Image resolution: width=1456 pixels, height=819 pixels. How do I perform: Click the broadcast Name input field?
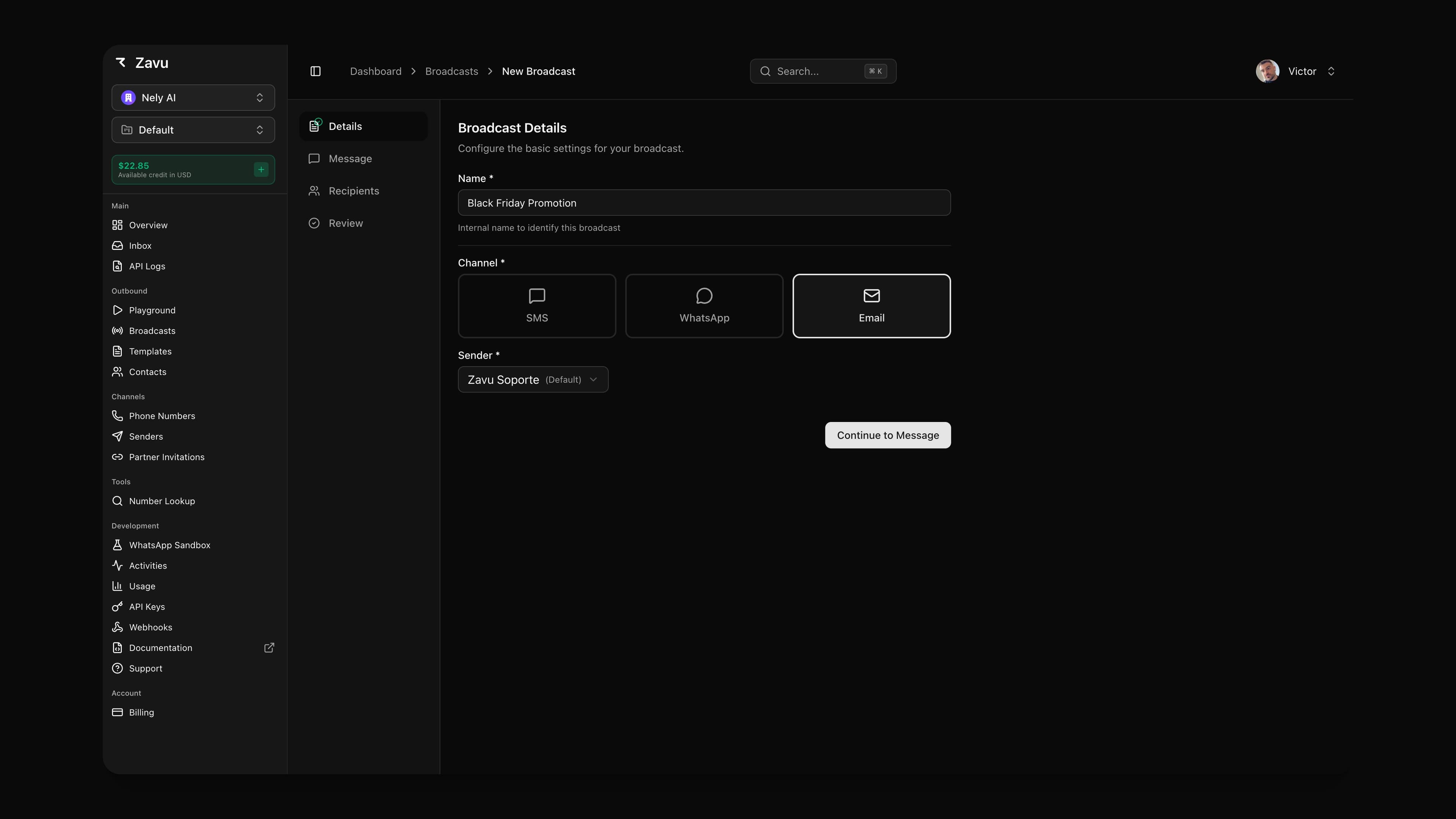tap(704, 203)
